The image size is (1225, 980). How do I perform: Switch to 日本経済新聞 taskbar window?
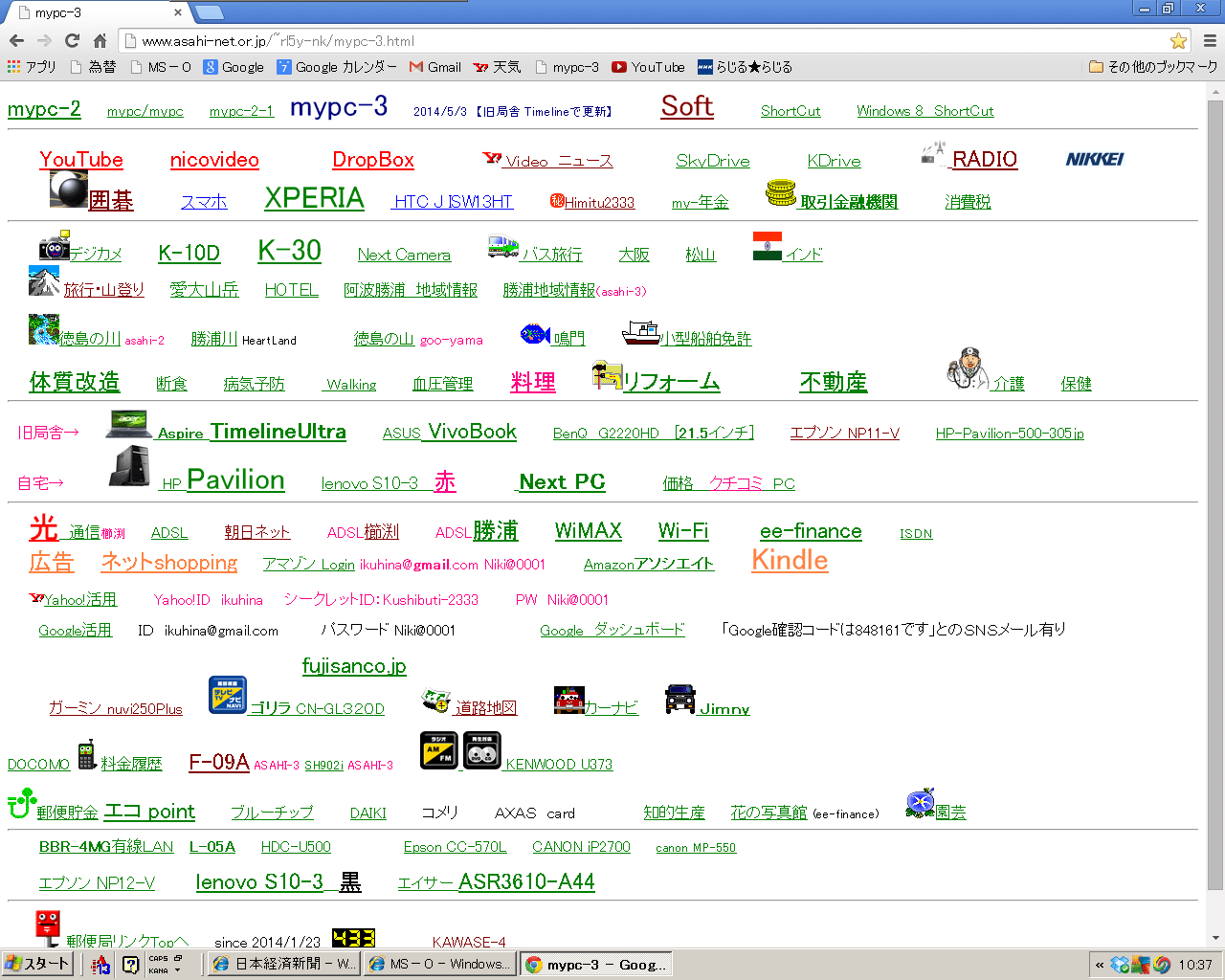[x=284, y=964]
